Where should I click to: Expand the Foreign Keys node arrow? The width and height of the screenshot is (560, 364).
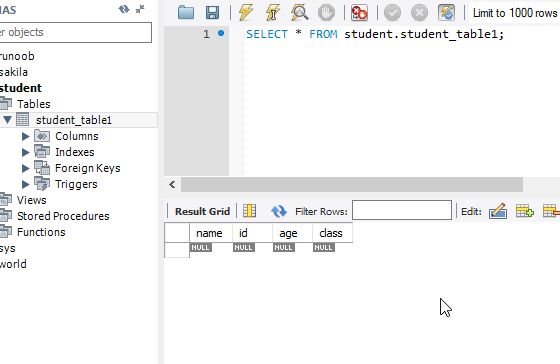pyautogui.click(x=25, y=168)
